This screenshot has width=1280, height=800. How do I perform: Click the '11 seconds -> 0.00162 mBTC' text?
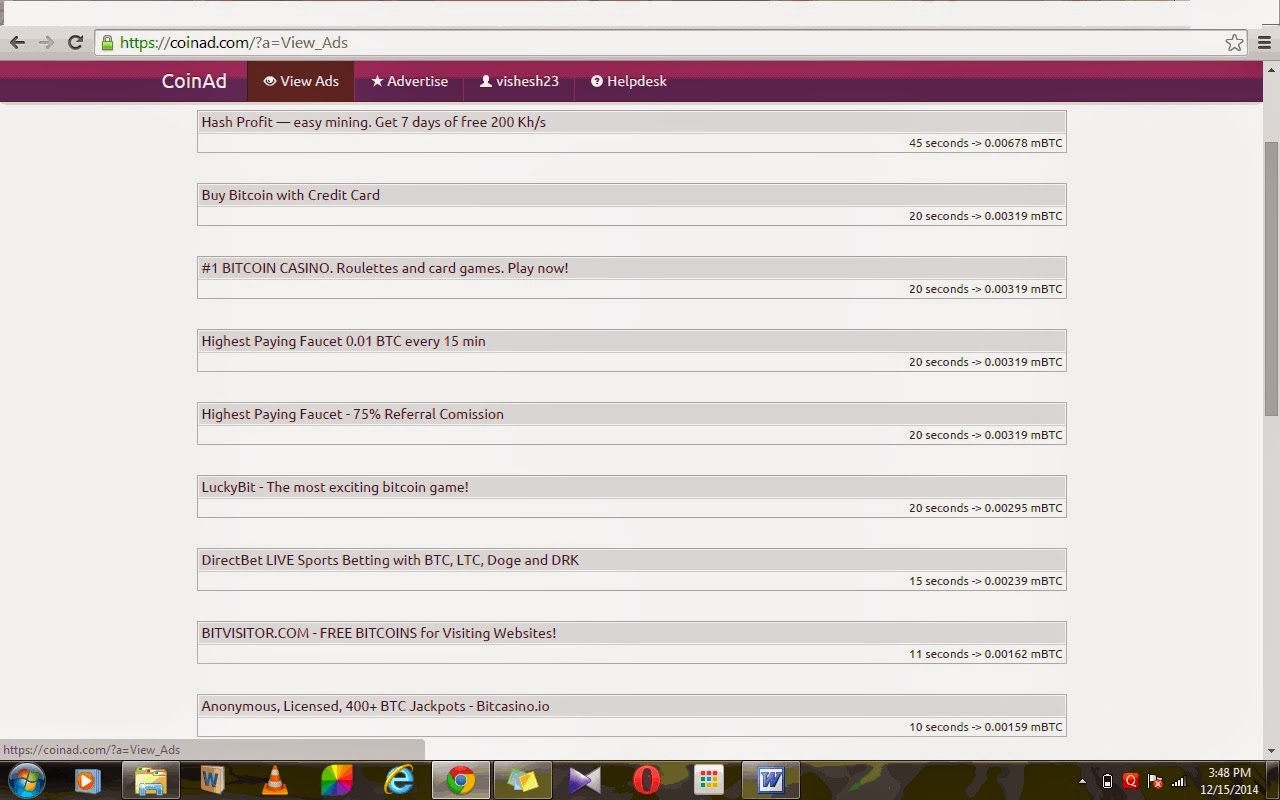tap(985, 654)
